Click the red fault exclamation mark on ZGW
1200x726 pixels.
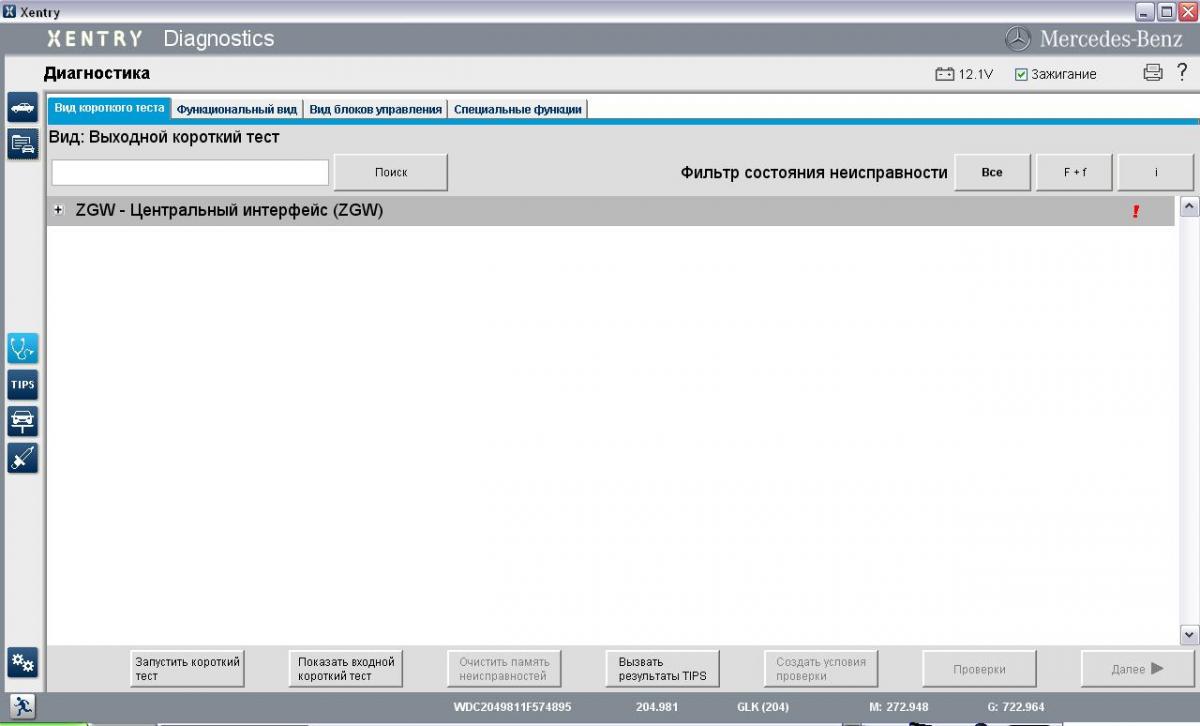[x=1136, y=211]
